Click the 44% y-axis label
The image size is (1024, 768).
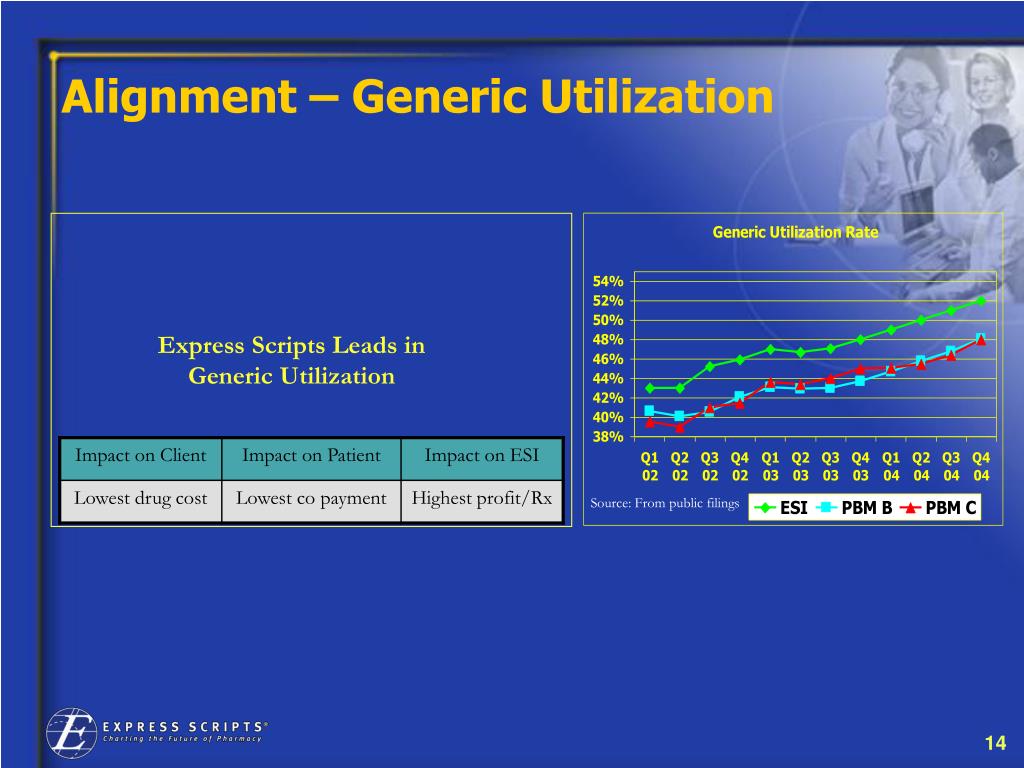[x=608, y=379]
